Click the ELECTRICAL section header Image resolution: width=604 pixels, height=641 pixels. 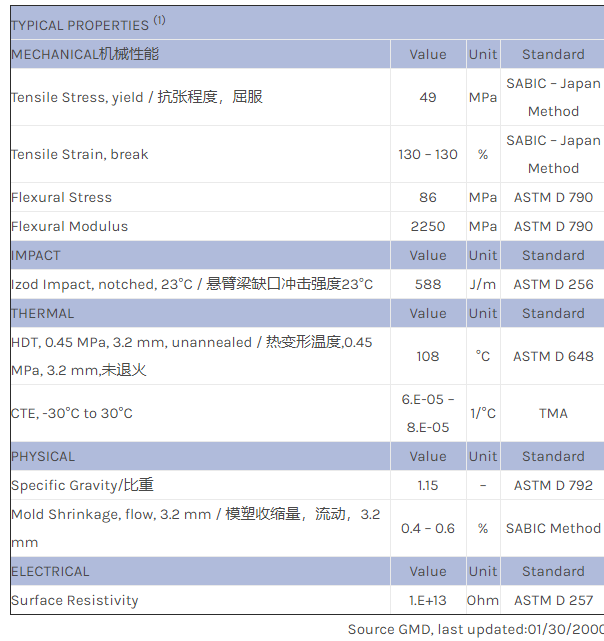(50, 571)
